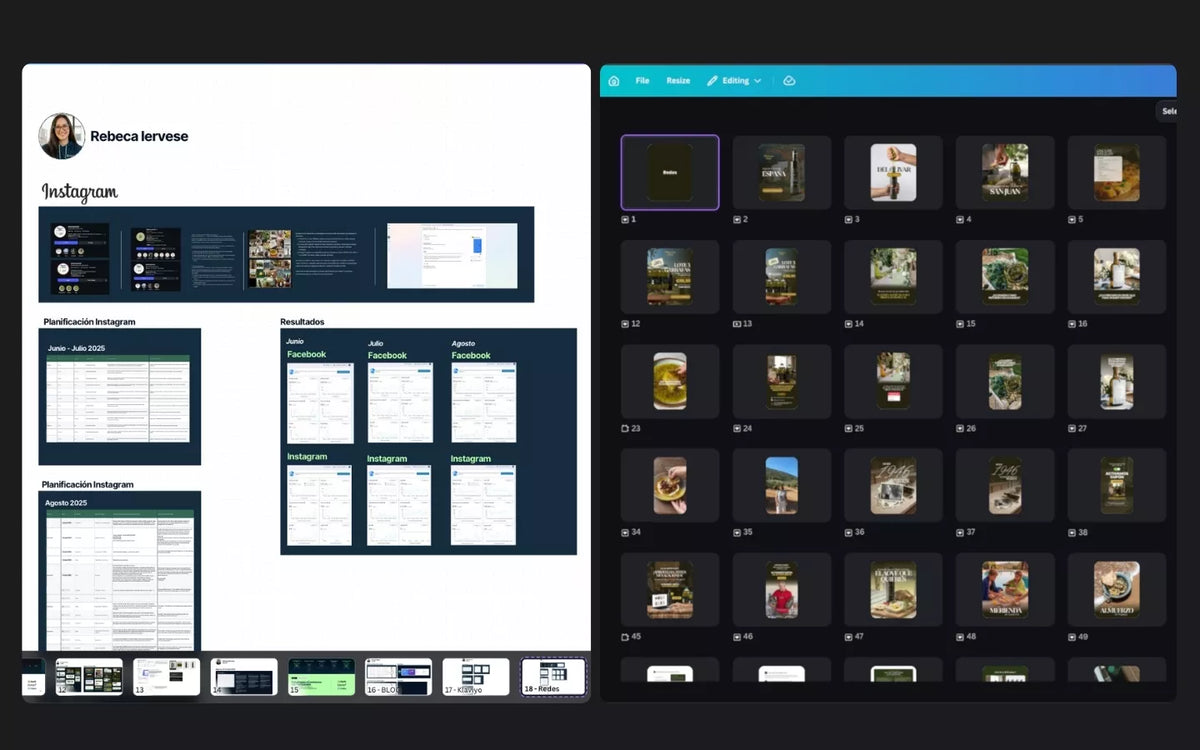The height and width of the screenshot is (750, 1200).
Task: Click Rebeca Iervese's profile photo
Action: coord(61,136)
